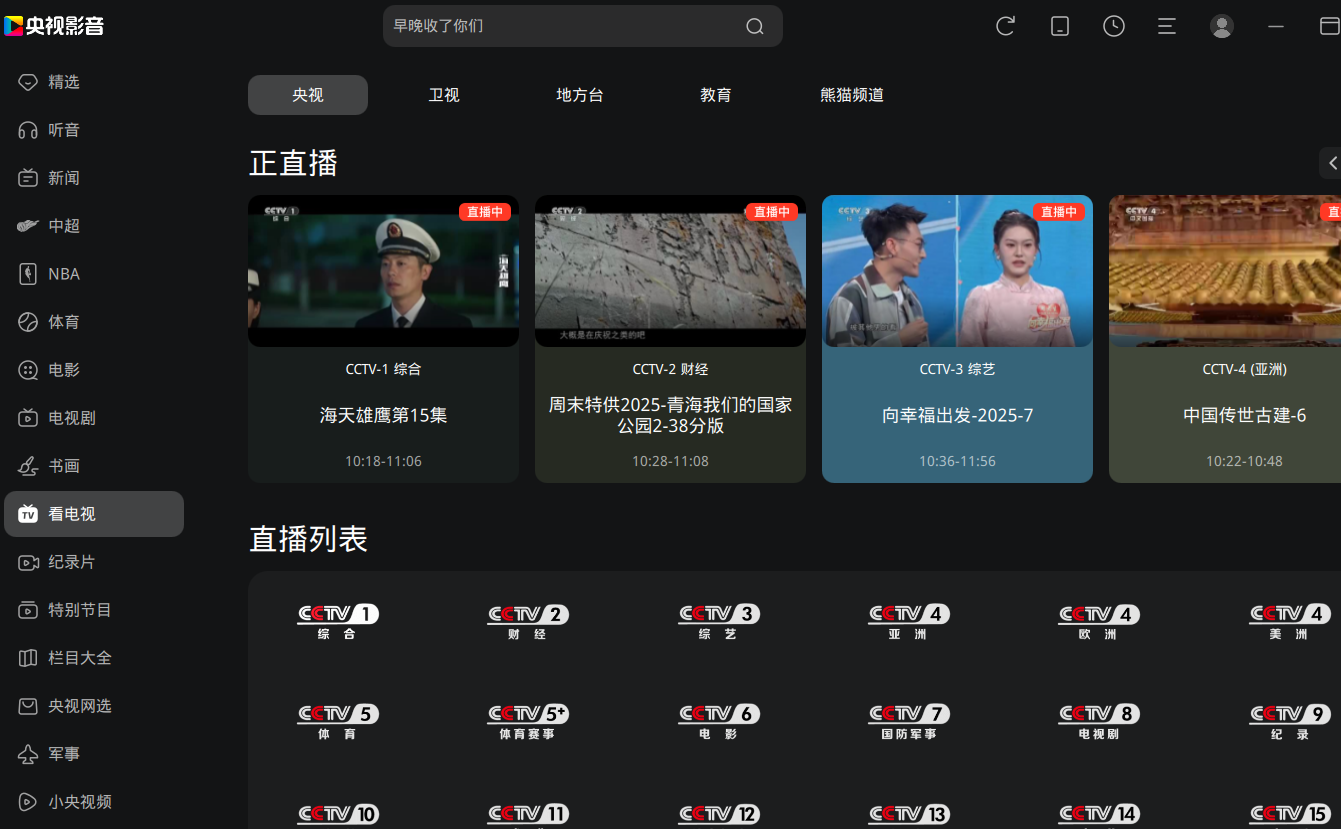Collapse live carousel with arrow button
The height and width of the screenshot is (829, 1341).
[1331, 163]
